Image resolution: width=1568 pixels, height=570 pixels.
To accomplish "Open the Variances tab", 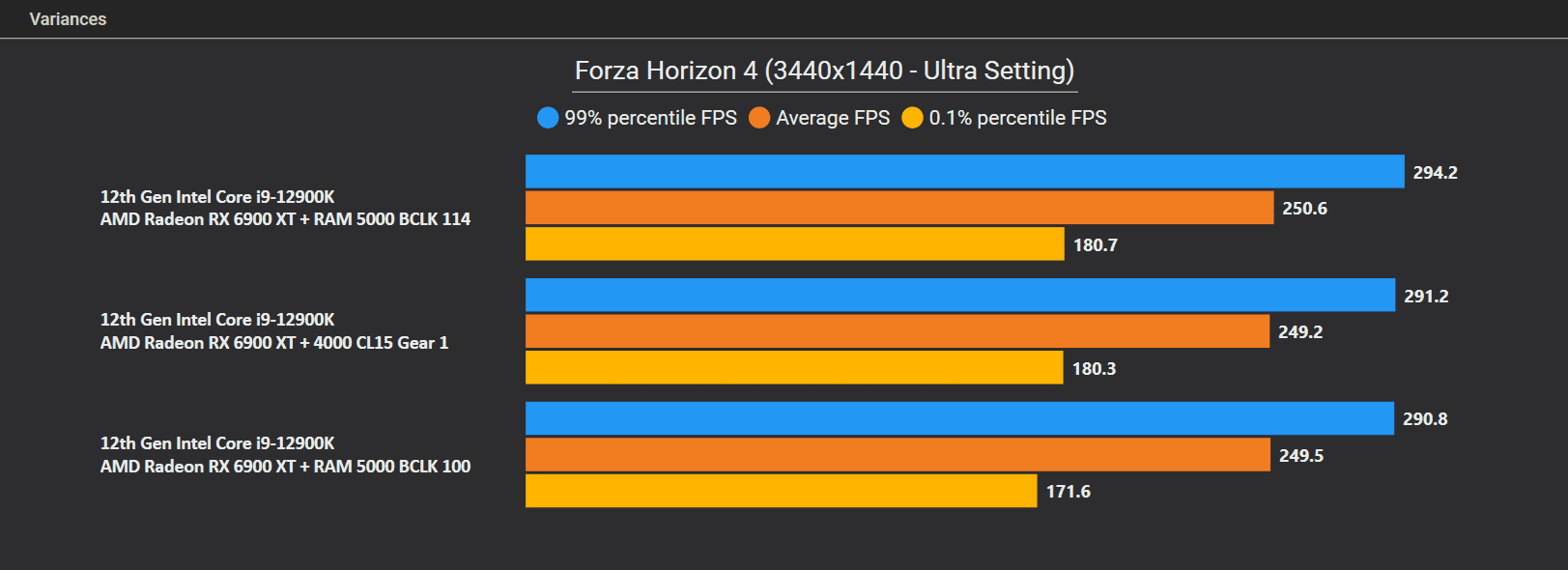I will [68, 19].
